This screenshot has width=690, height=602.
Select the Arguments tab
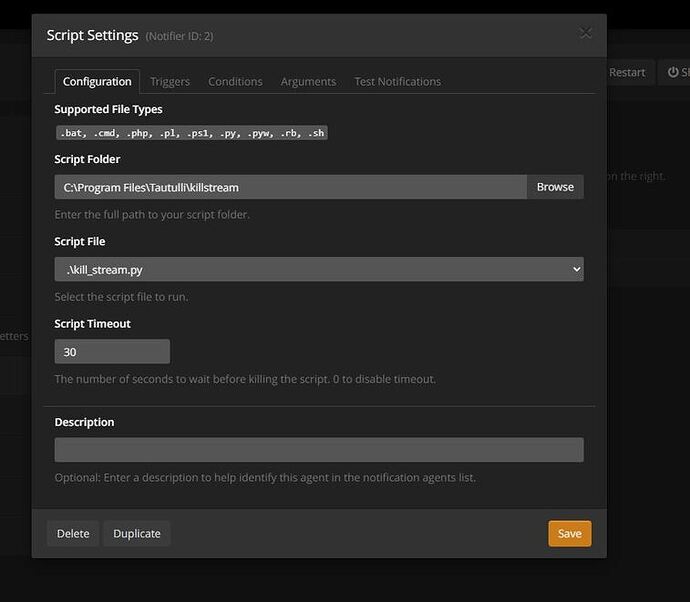pos(308,81)
